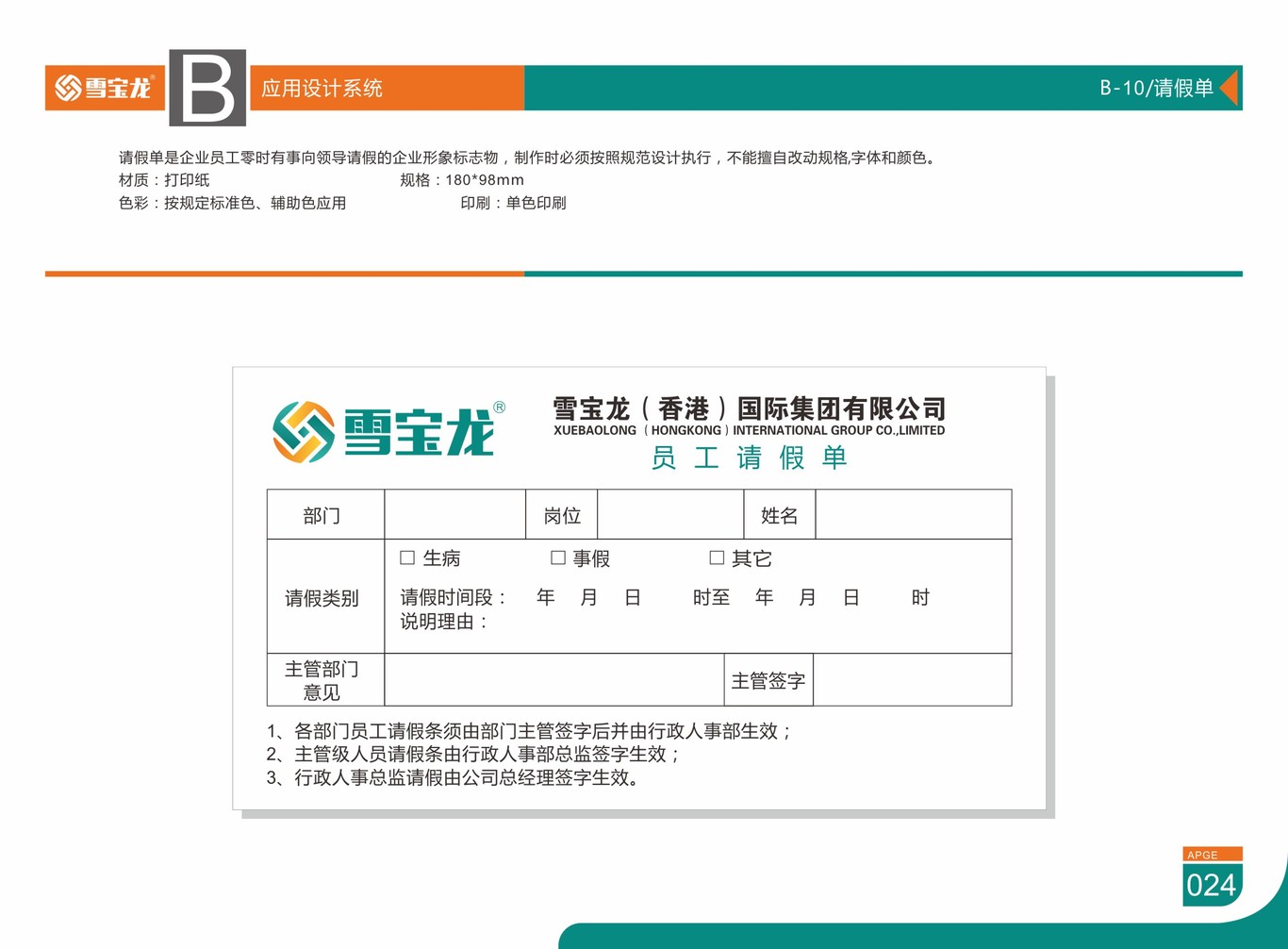This screenshot has height=949, width=1288.
Task: Click the orange 雪宝龙 logo in header
Action: click(105, 88)
